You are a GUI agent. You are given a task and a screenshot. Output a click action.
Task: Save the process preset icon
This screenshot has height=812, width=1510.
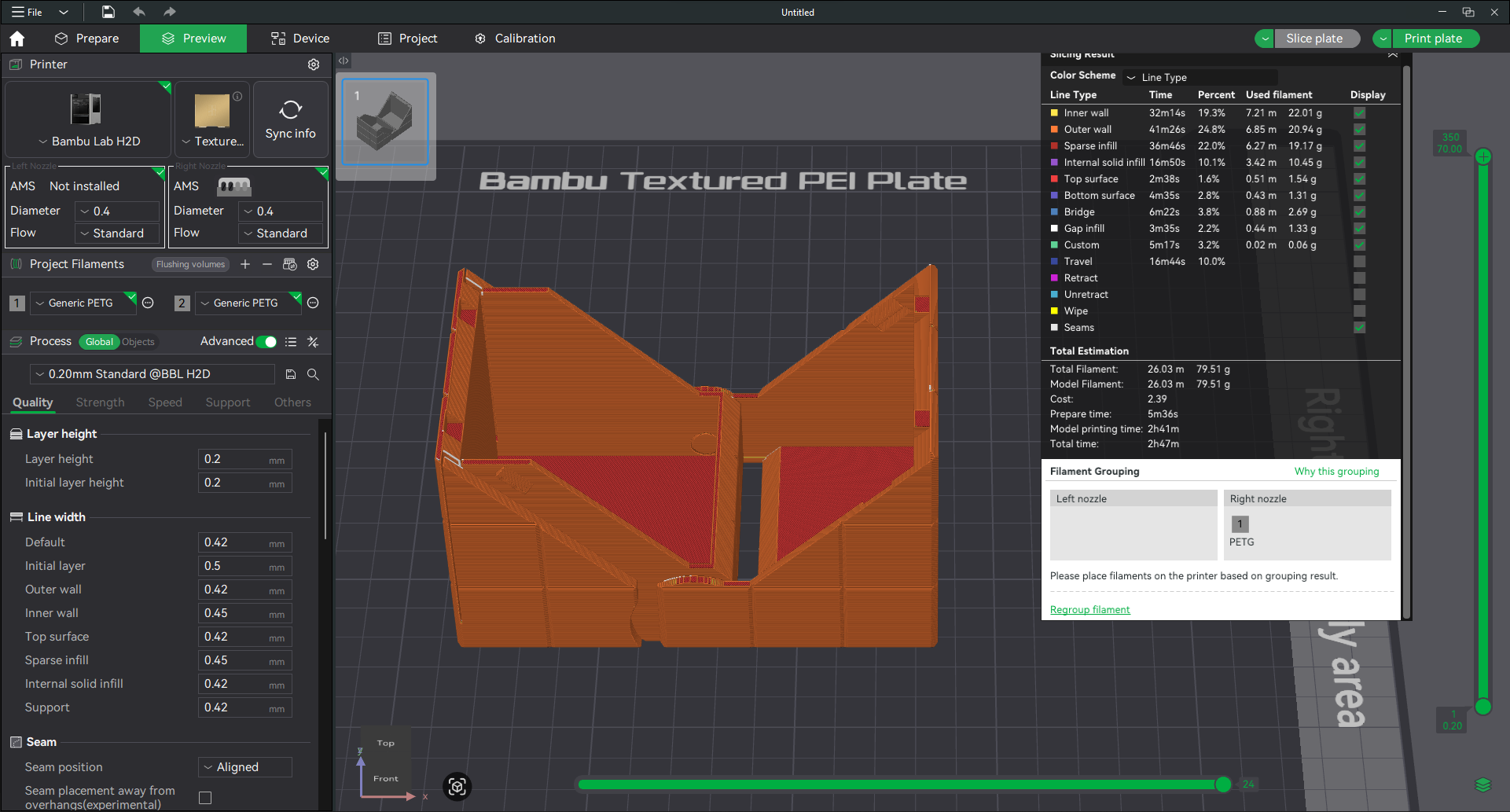click(x=291, y=374)
